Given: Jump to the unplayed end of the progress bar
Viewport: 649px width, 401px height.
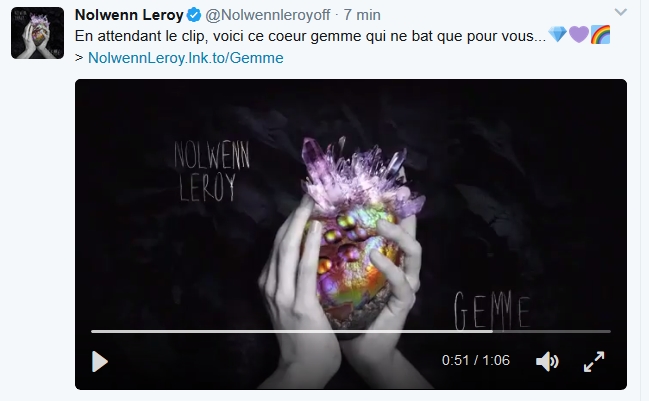Looking at the screenshot, I should (552, 331).
